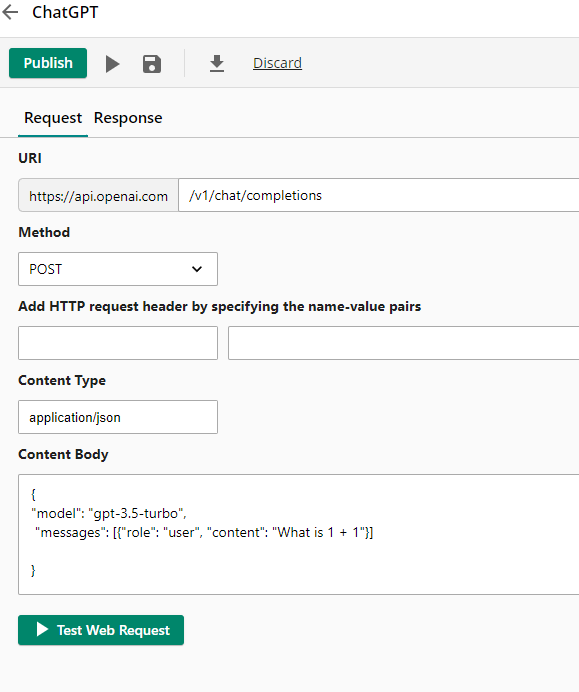Click the Publish button
579x692 pixels.
point(48,63)
